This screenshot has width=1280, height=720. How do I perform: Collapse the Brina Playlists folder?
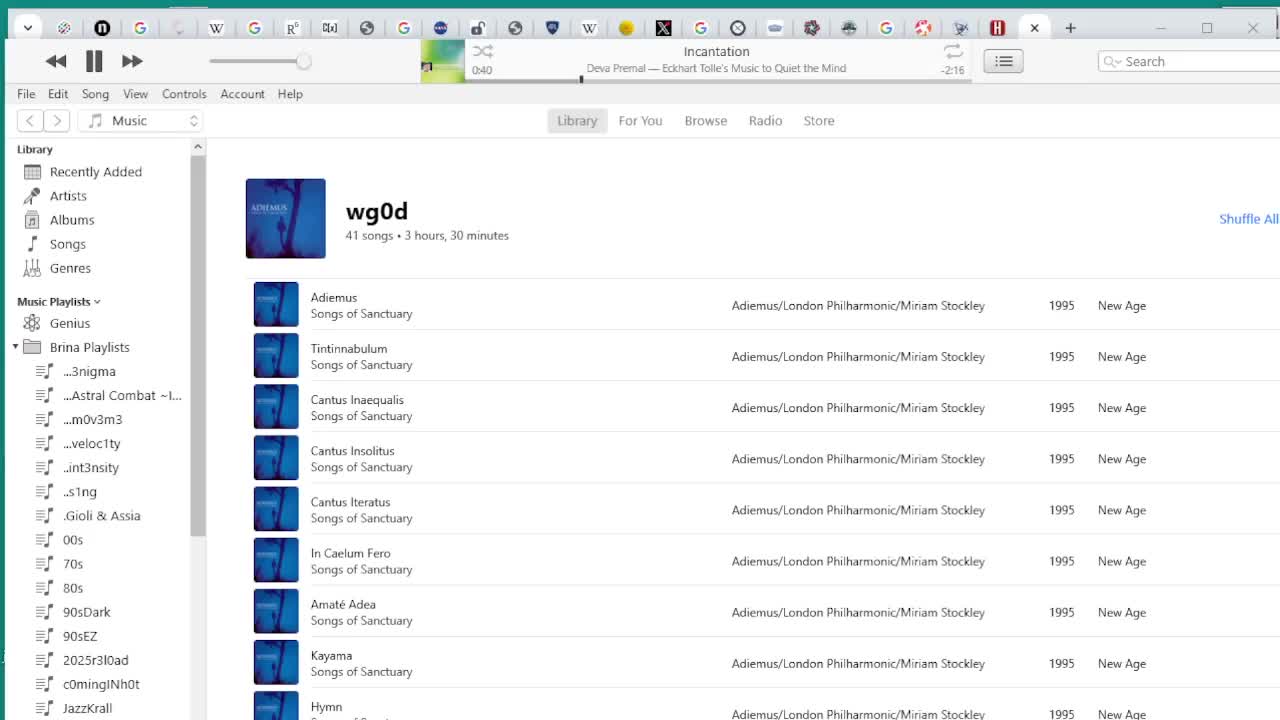(16, 347)
